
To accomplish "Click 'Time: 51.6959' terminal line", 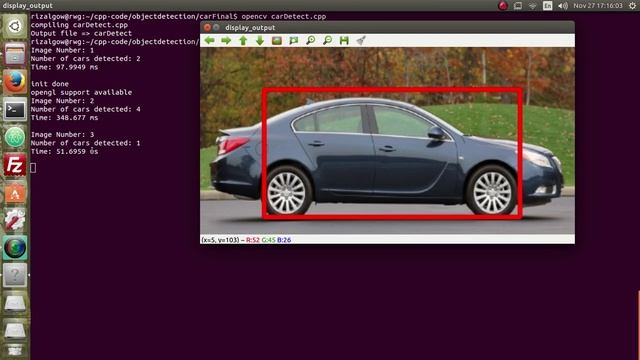I will [64, 152].
